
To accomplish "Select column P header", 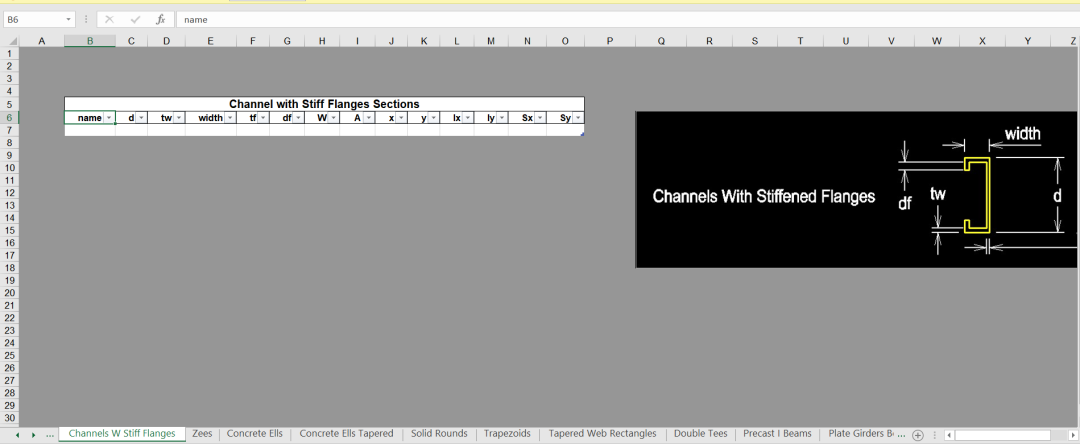I will point(610,41).
